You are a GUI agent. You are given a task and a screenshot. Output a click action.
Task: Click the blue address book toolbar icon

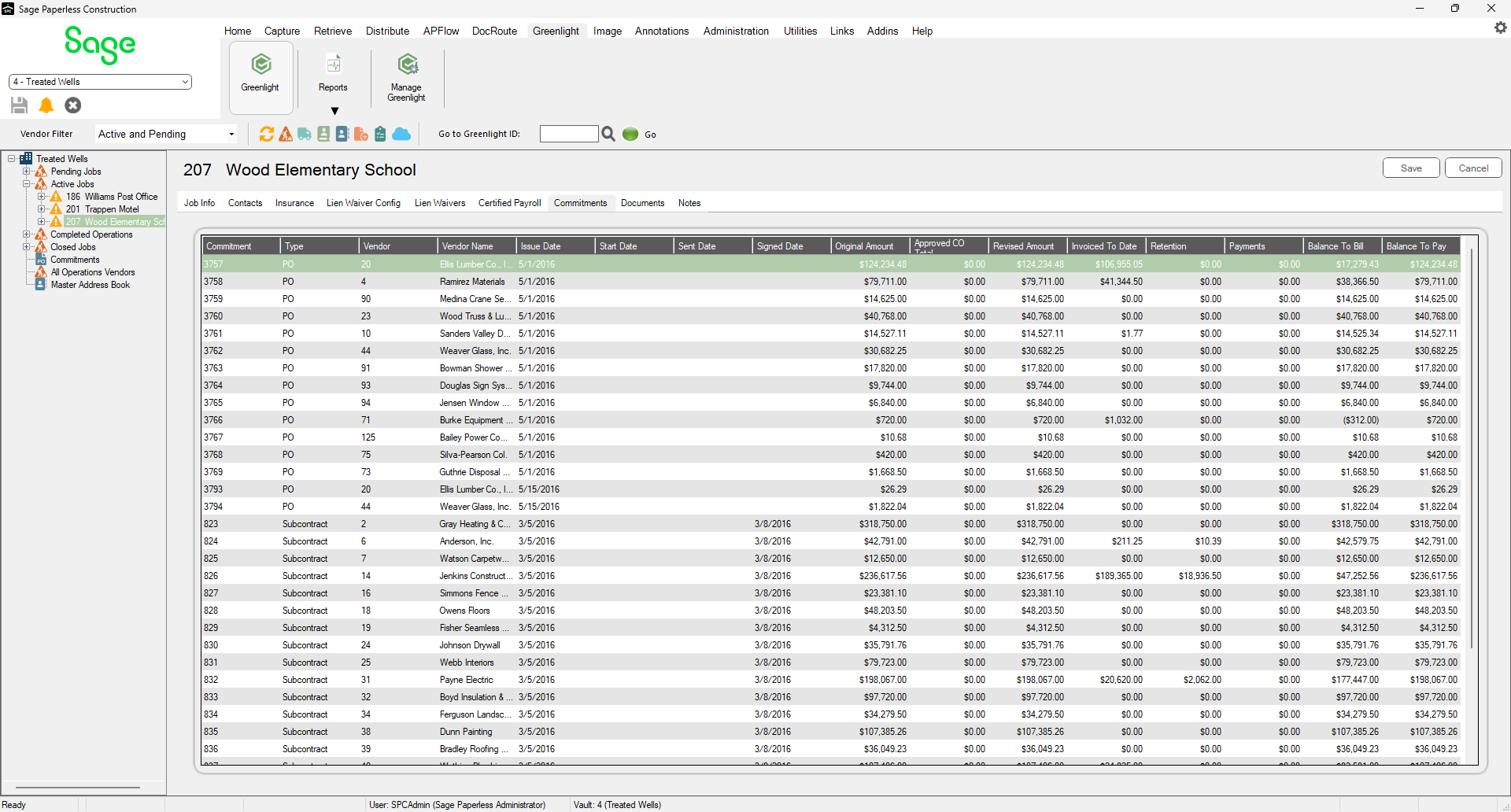pyautogui.click(x=342, y=134)
